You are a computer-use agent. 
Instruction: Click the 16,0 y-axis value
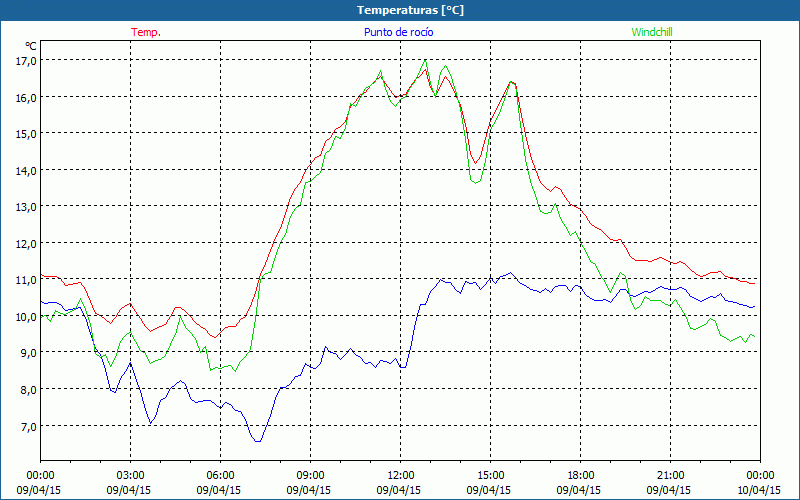point(26,97)
